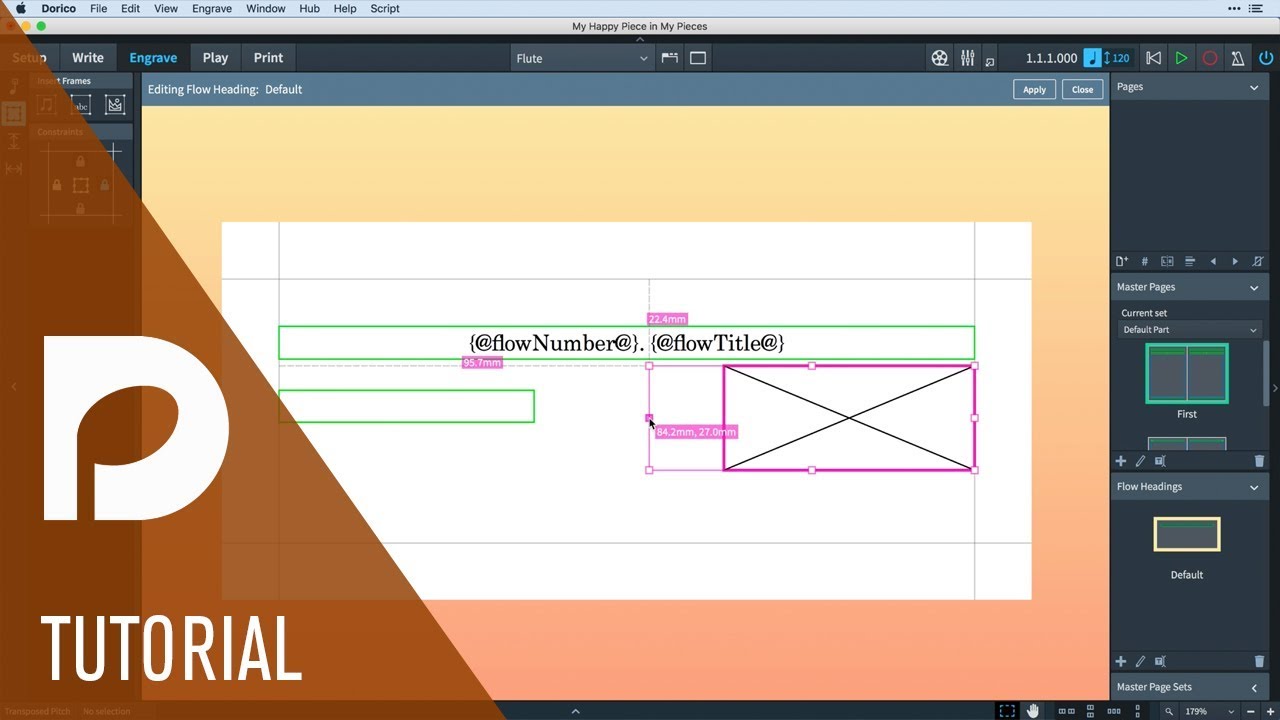The width and height of the screenshot is (1280, 720).
Task: Open the video window film reel icon
Action: pyautogui.click(x=939, y=58)
